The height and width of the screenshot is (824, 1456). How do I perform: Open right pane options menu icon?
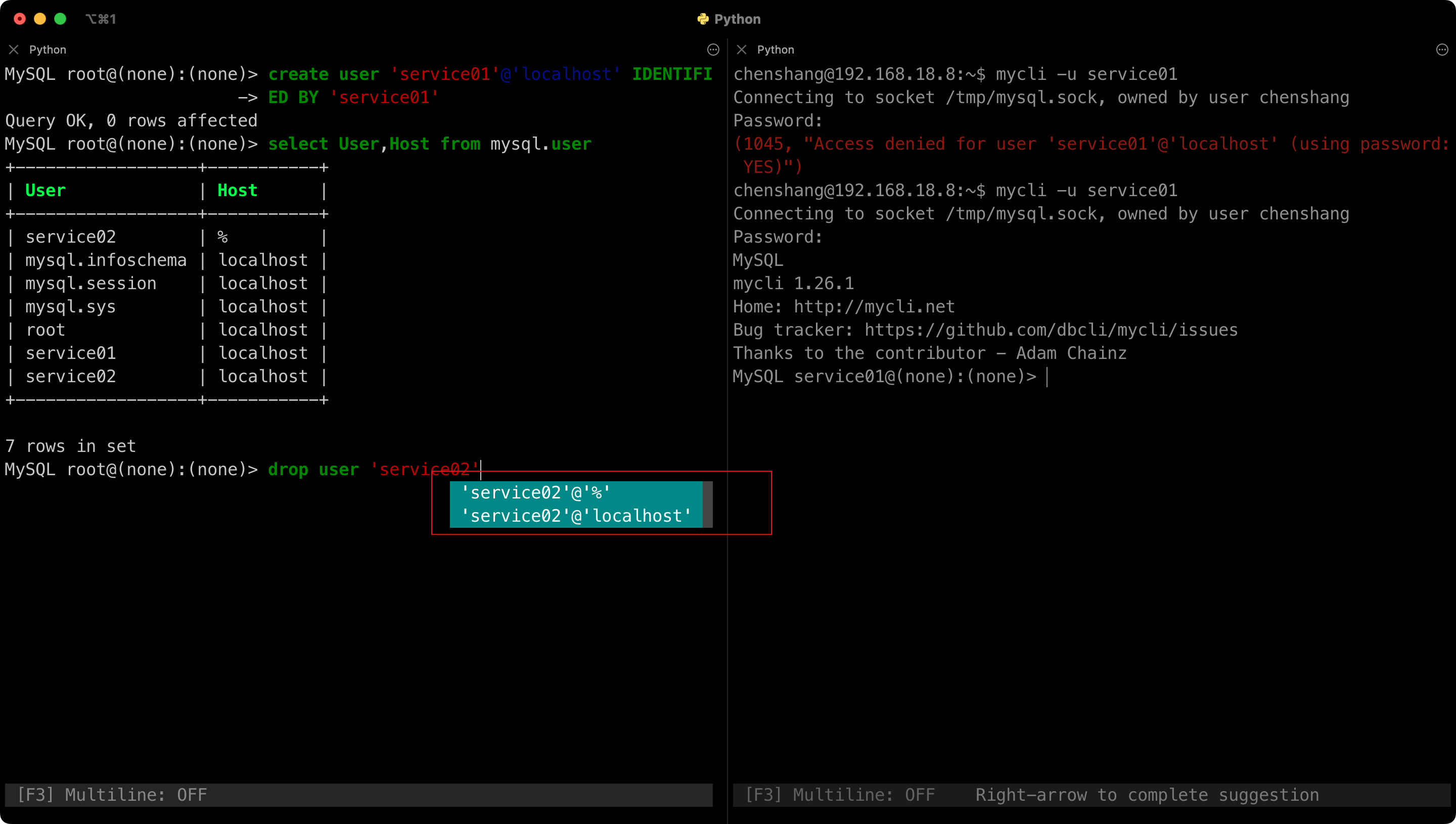click(x=1442, y=50)
